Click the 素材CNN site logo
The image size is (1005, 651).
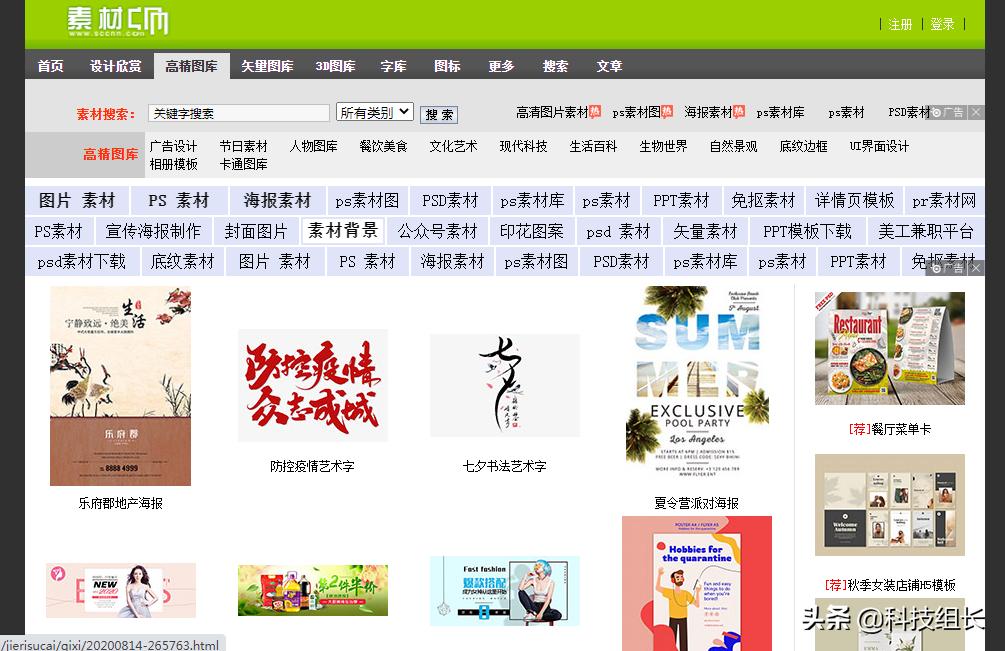click(120, 22)
